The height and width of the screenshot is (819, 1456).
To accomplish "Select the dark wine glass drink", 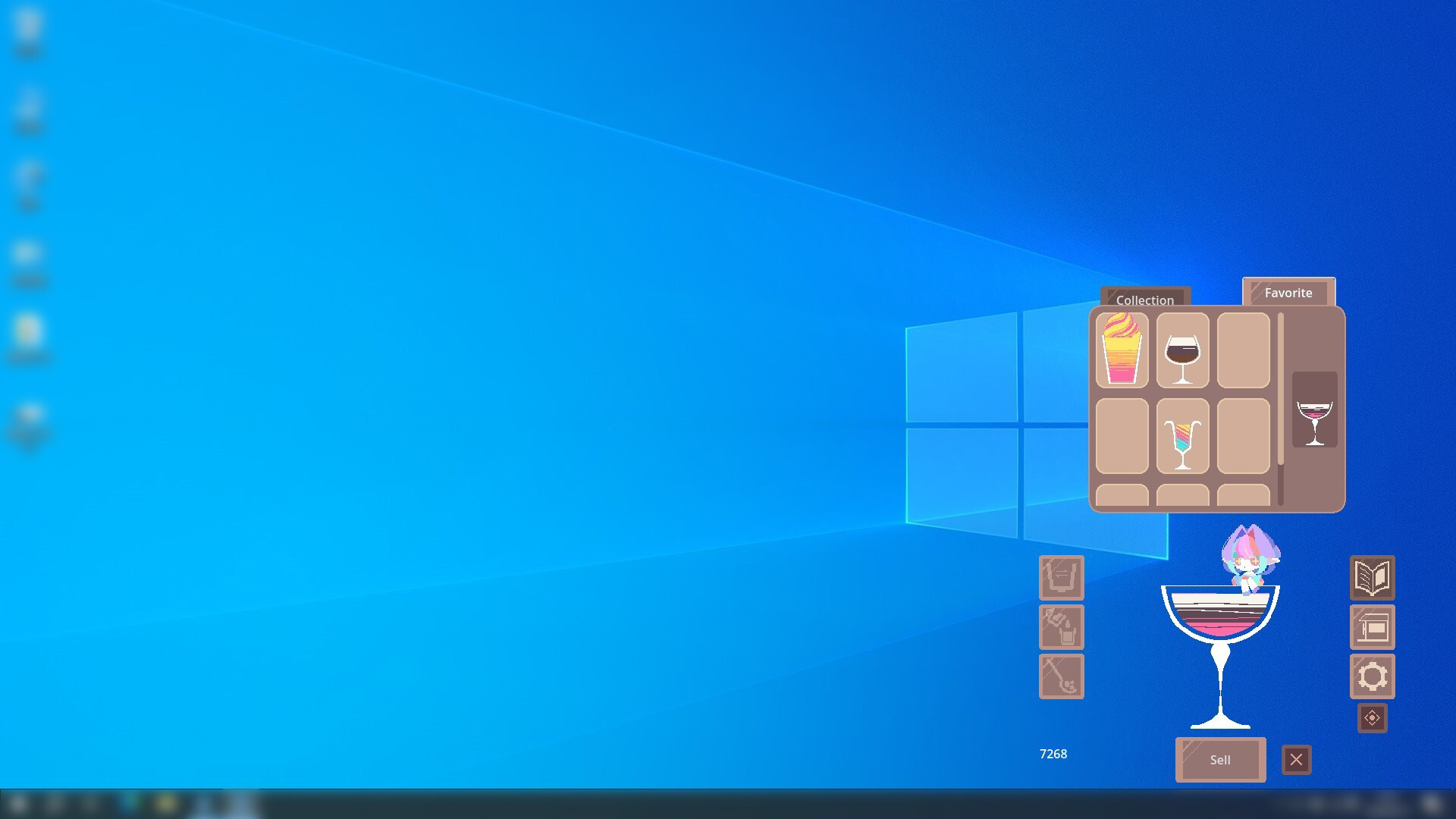I will (x=1182, y=350).
